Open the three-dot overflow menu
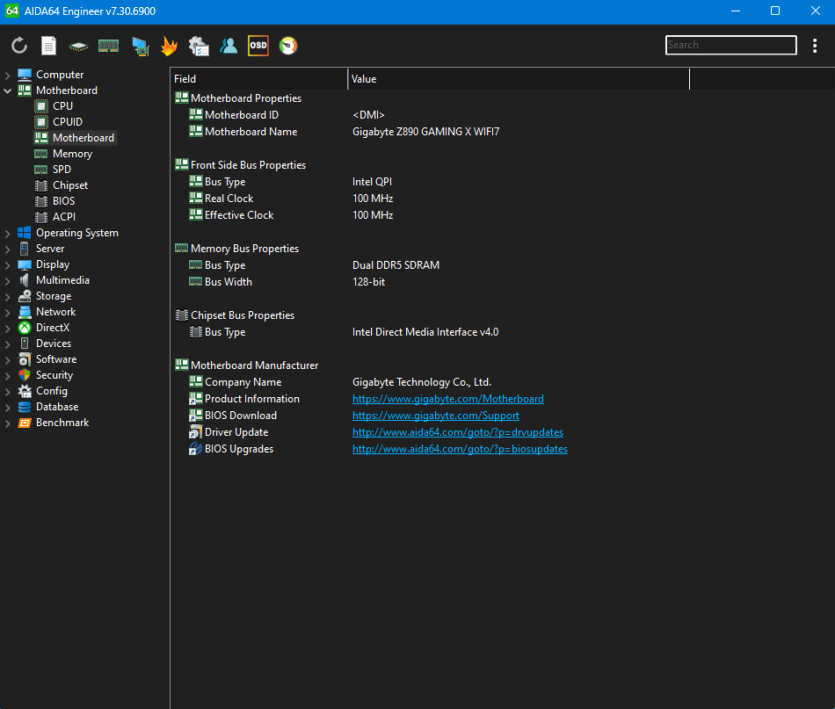This screenshot has width=835, height=709. (x=815, y=46)
